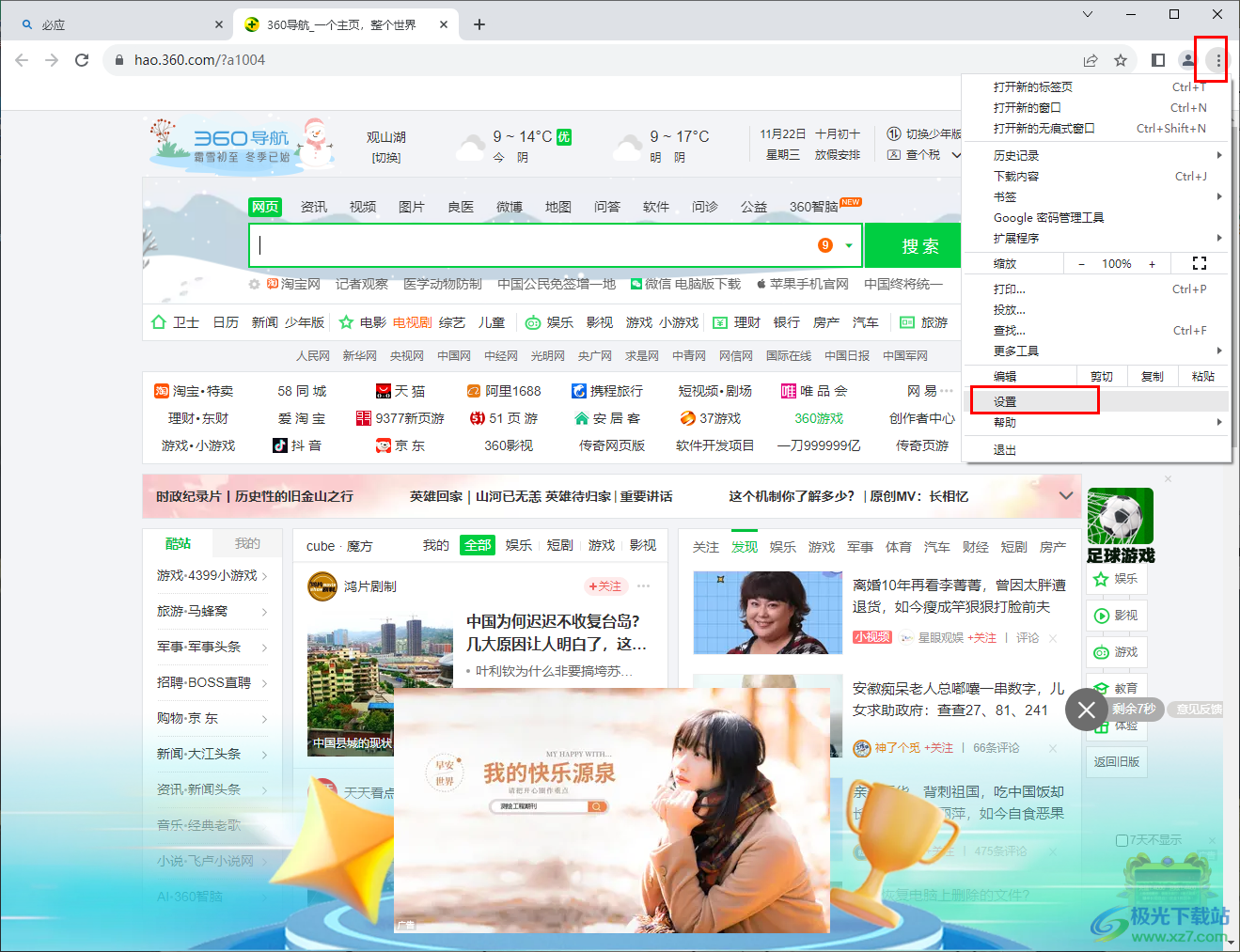Open 离婚10年再看李菁菁 video thumbnail
1240x952 pixels.
[x=768, y=612]
